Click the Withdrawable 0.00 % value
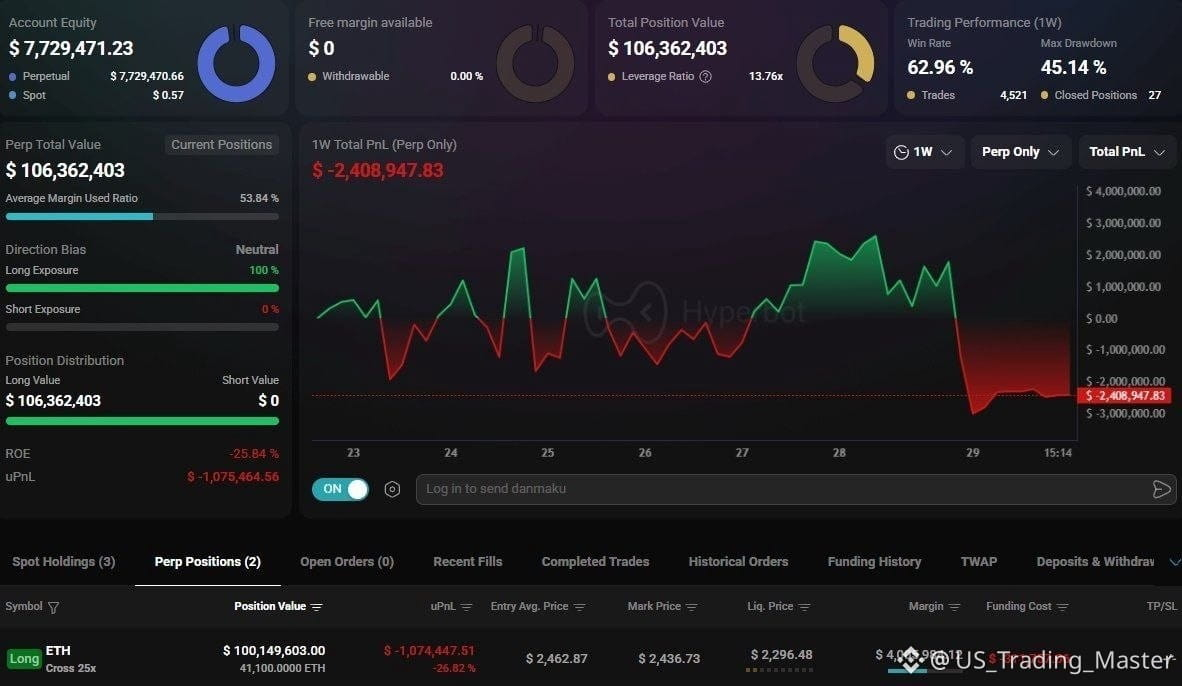1182x686 pixels. point(467,76)
